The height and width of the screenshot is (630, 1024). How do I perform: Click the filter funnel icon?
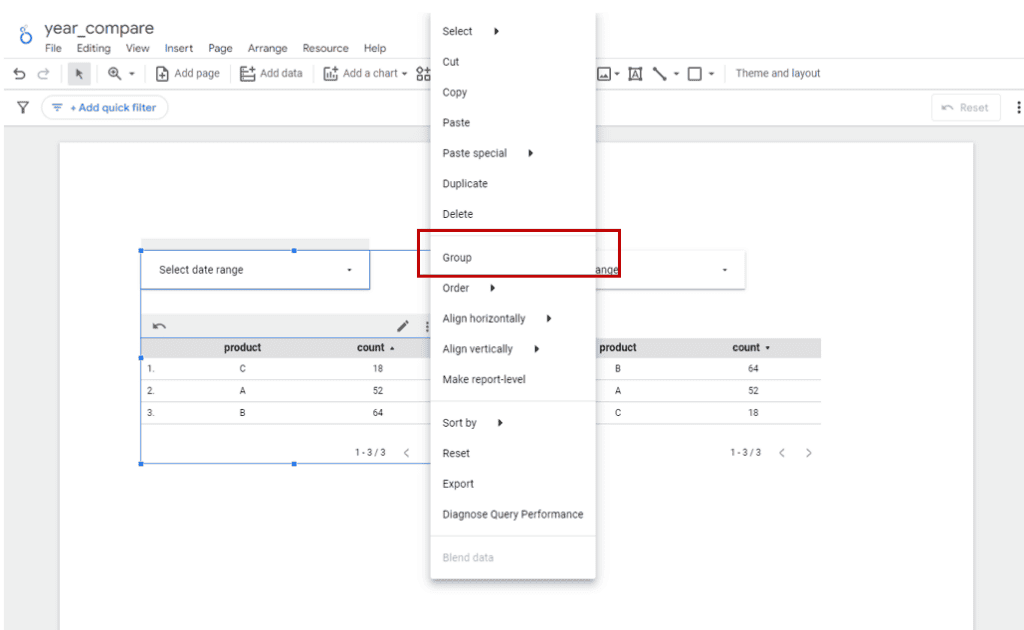click(23, 108)
